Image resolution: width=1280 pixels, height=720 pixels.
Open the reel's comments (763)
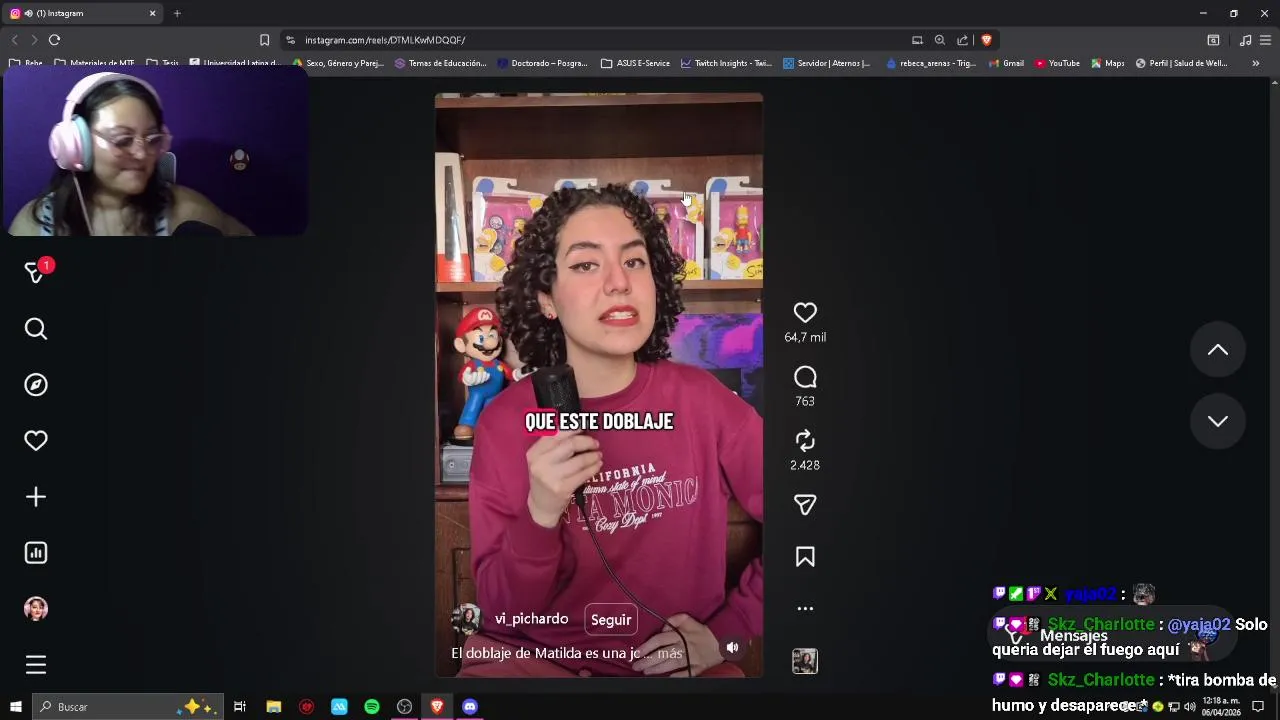[x=805, y=377]
